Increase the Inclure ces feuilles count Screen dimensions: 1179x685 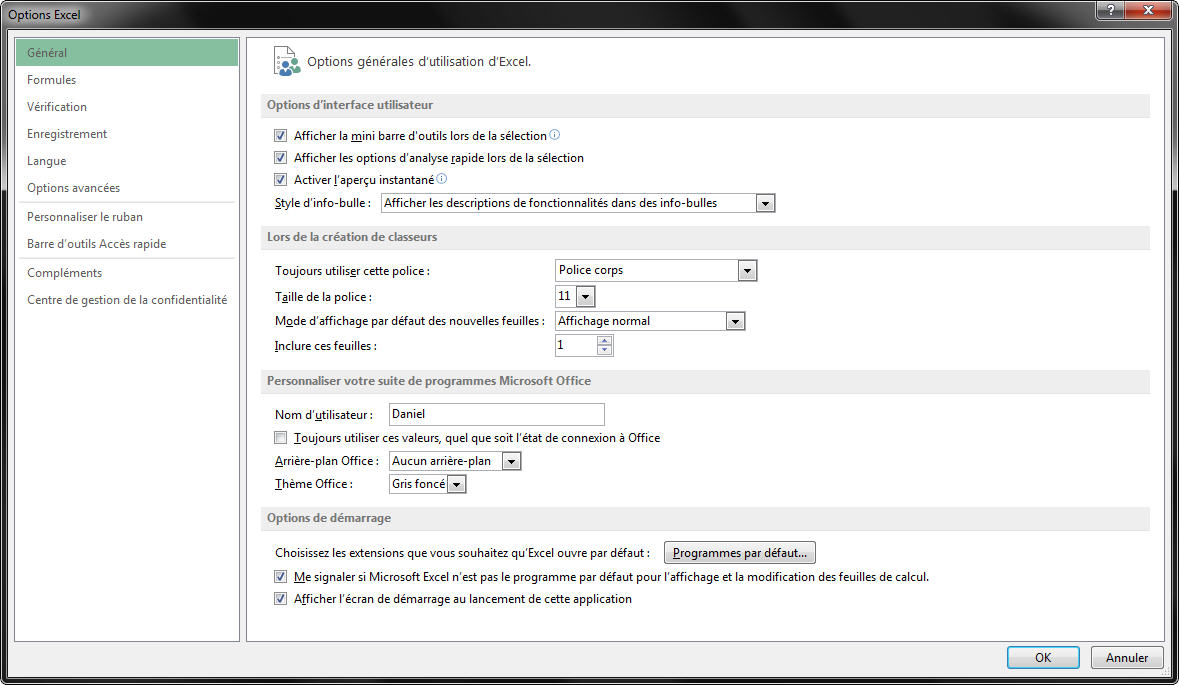(x=605, y=341)
